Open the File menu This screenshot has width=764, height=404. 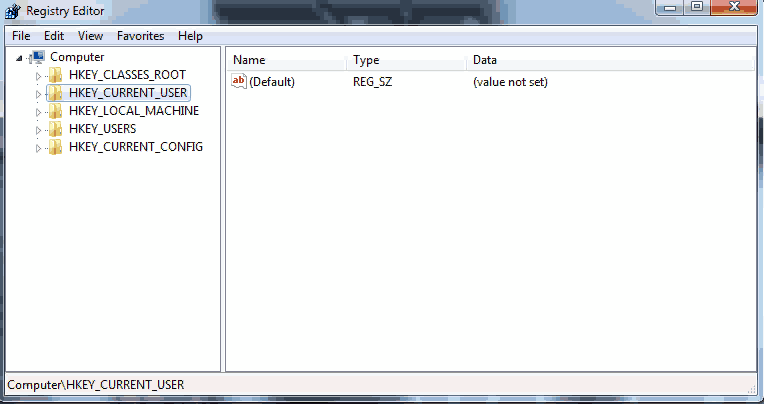(21, 36)
